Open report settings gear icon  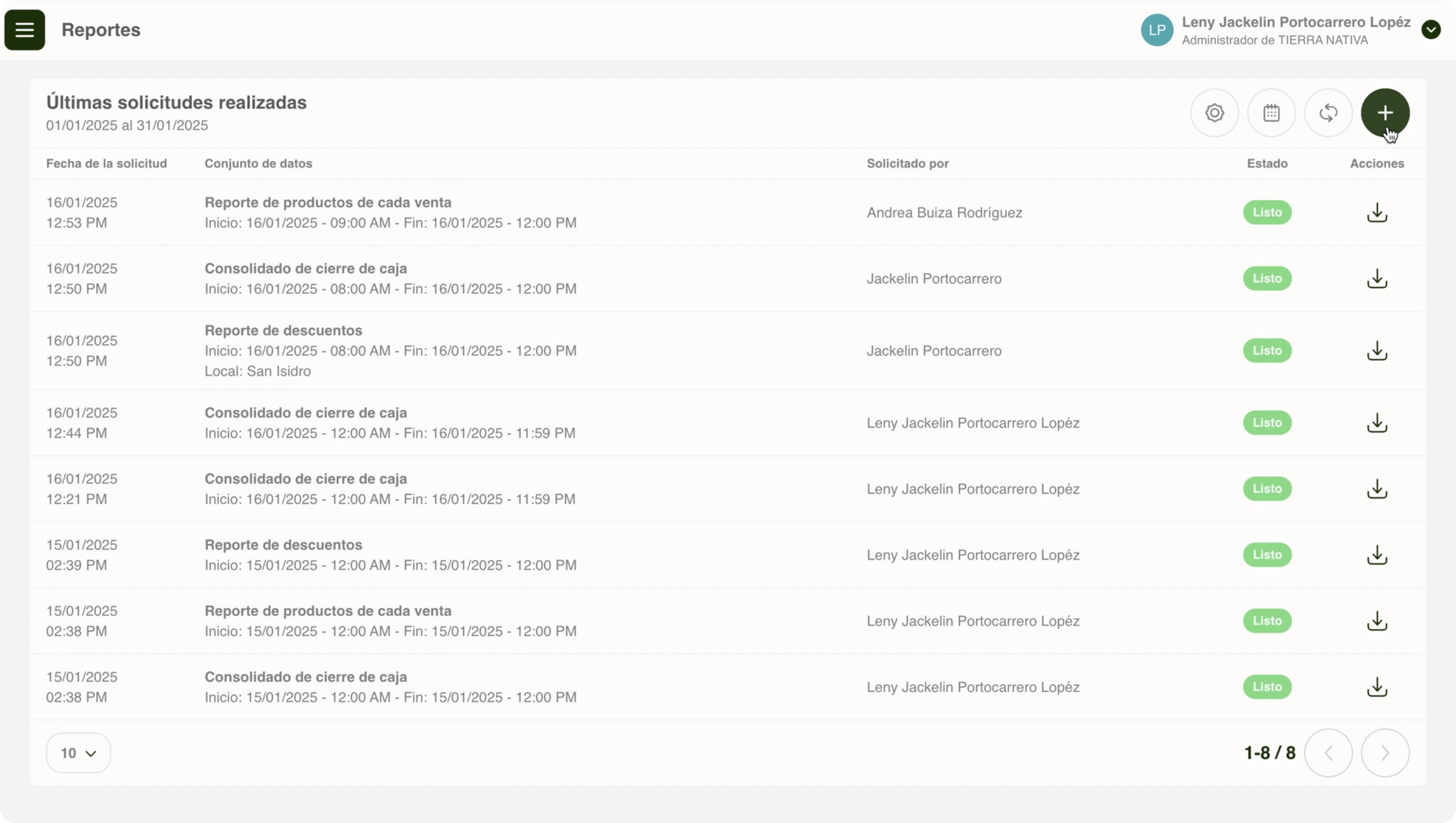coord(1214,112)
